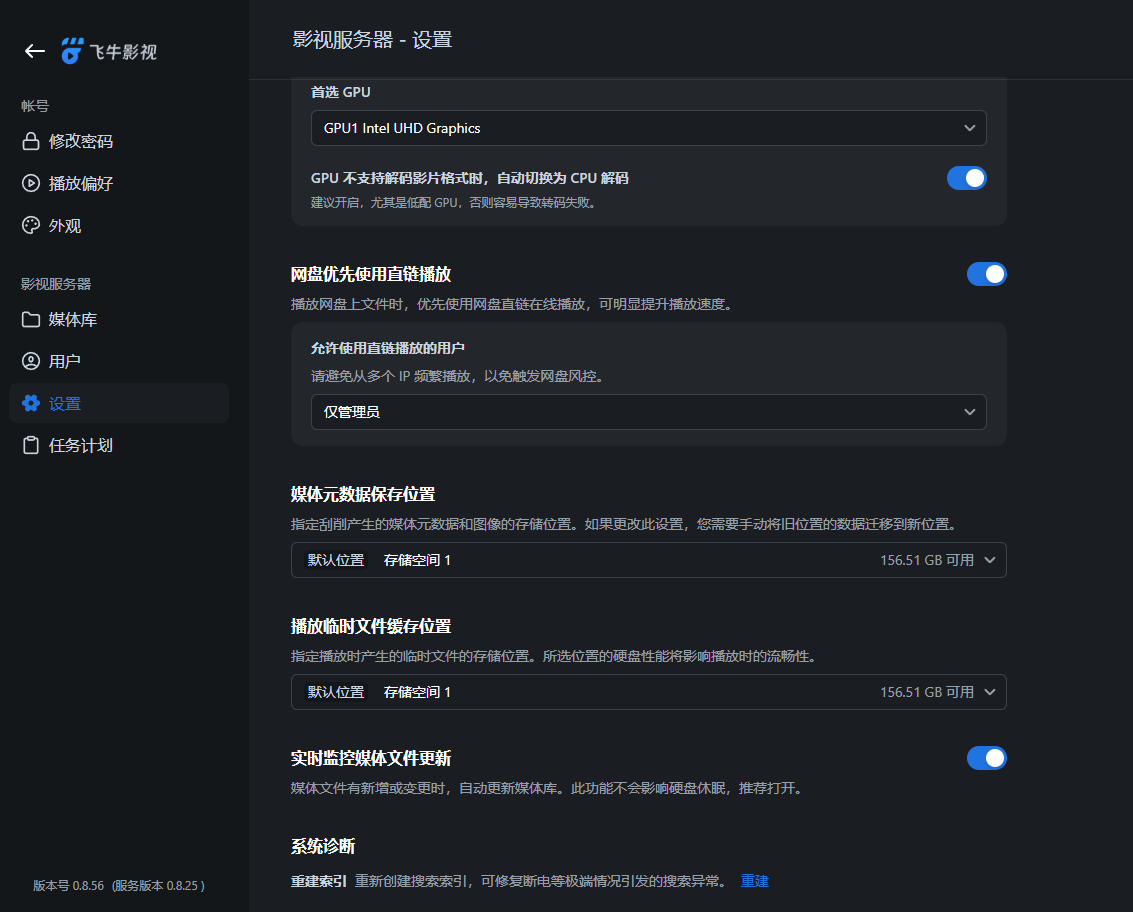1133x912 pixels.
Task: Disable 网盘优先使用直链播放 toggle
Action: coord(987,273)
